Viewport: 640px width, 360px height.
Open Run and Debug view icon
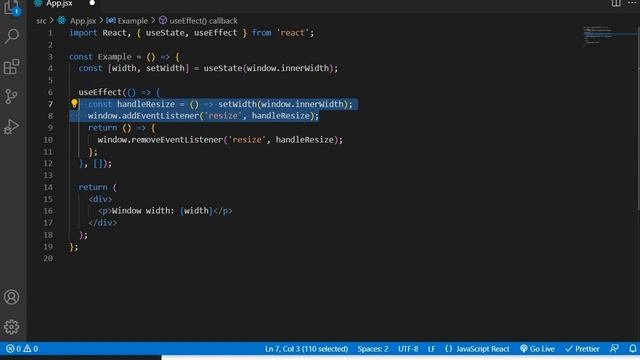11,127
